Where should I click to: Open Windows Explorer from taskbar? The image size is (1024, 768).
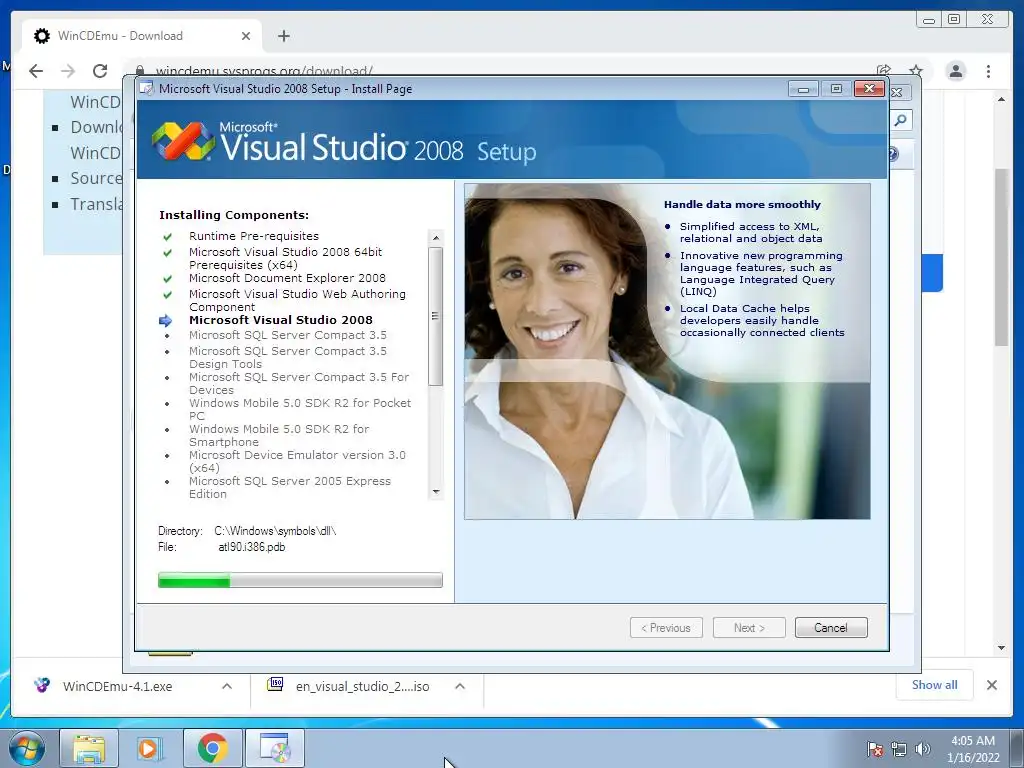pyautogui.click(x=89, y=748)
